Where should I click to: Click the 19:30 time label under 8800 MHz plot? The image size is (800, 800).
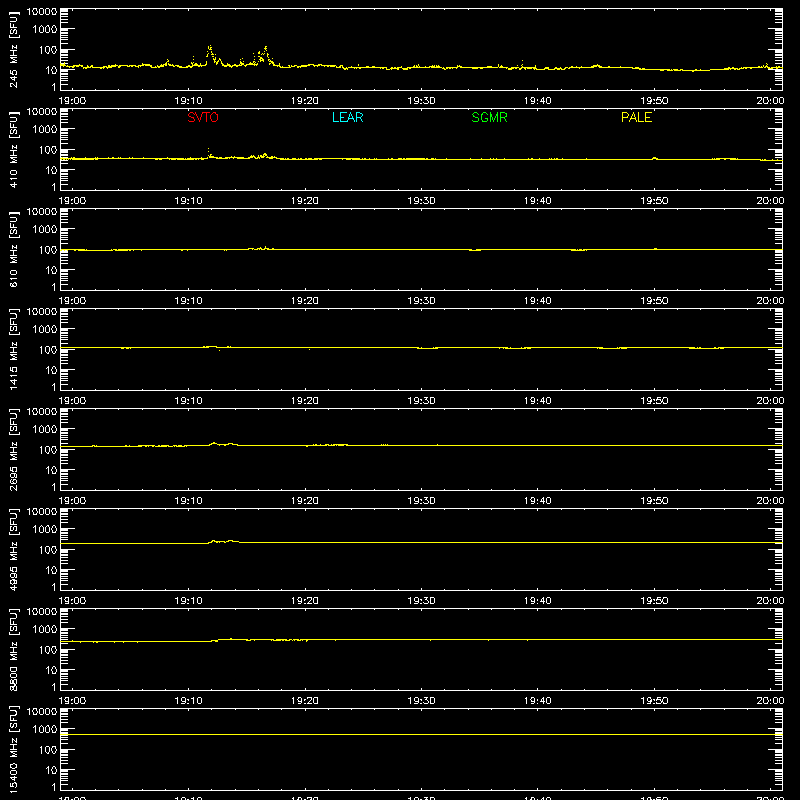click(x=421, y=701)
